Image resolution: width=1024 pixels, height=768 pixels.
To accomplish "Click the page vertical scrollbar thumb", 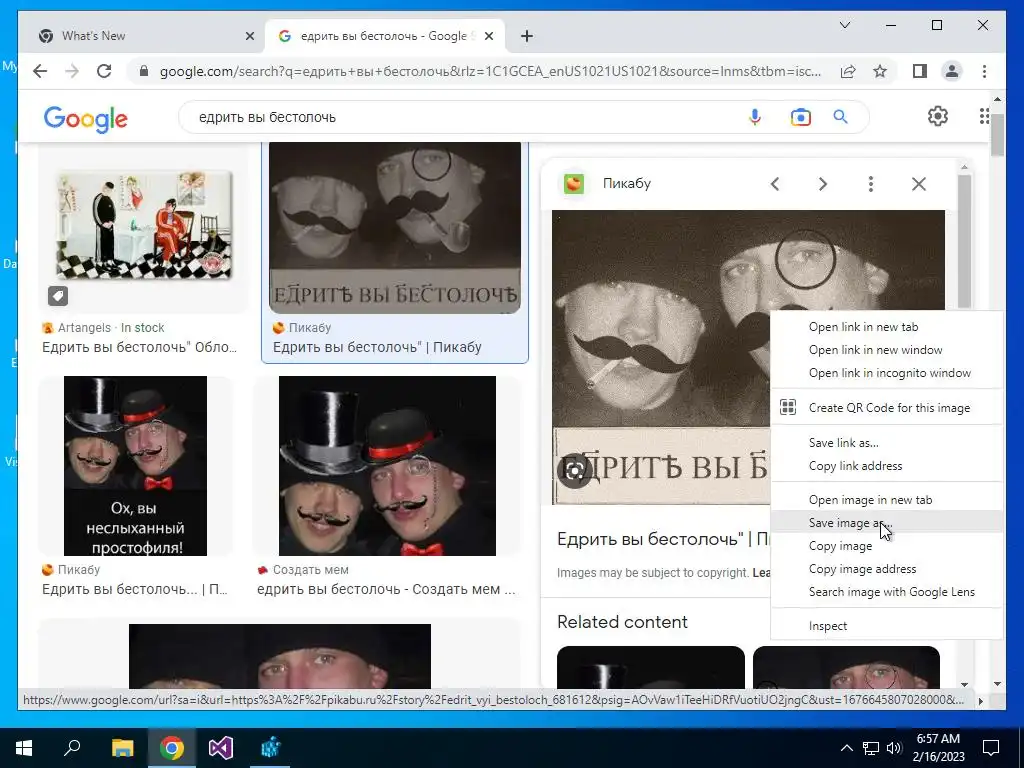I will tap(997, 134).
